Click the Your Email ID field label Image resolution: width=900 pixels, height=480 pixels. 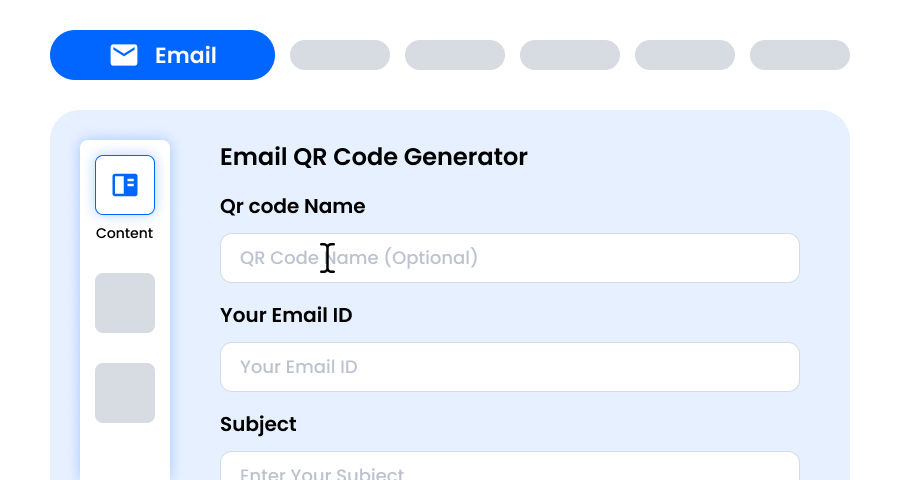click(x=286, y=315)
